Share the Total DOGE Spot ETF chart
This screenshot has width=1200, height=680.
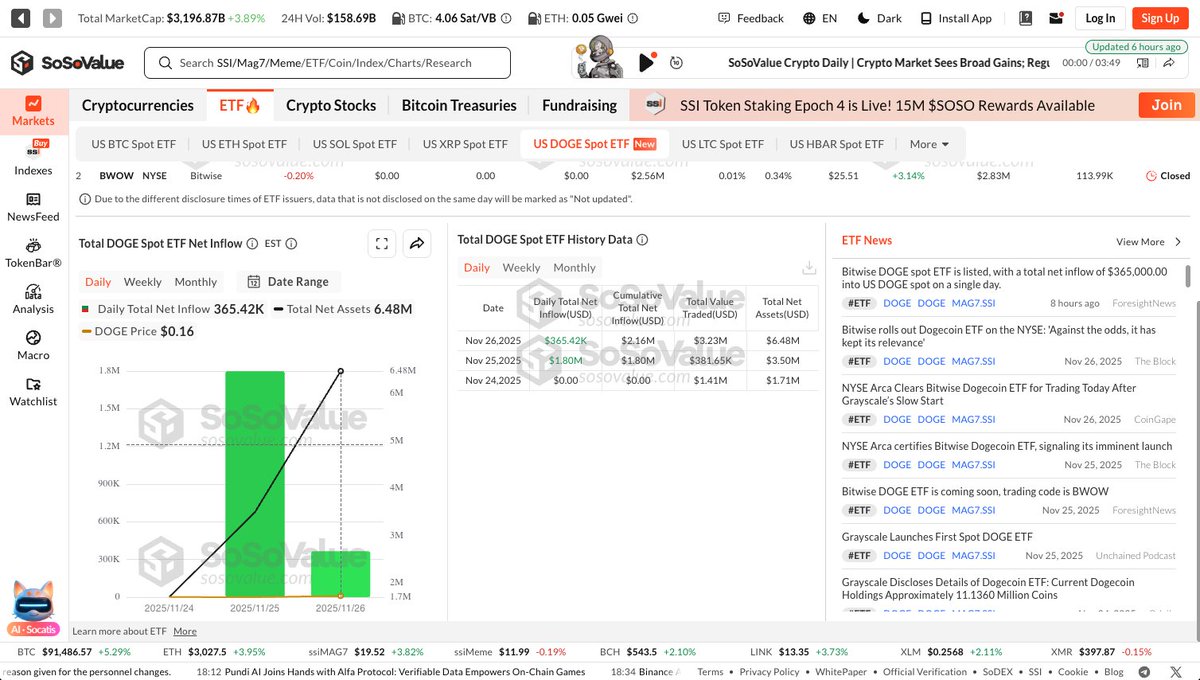click(417, 243)
